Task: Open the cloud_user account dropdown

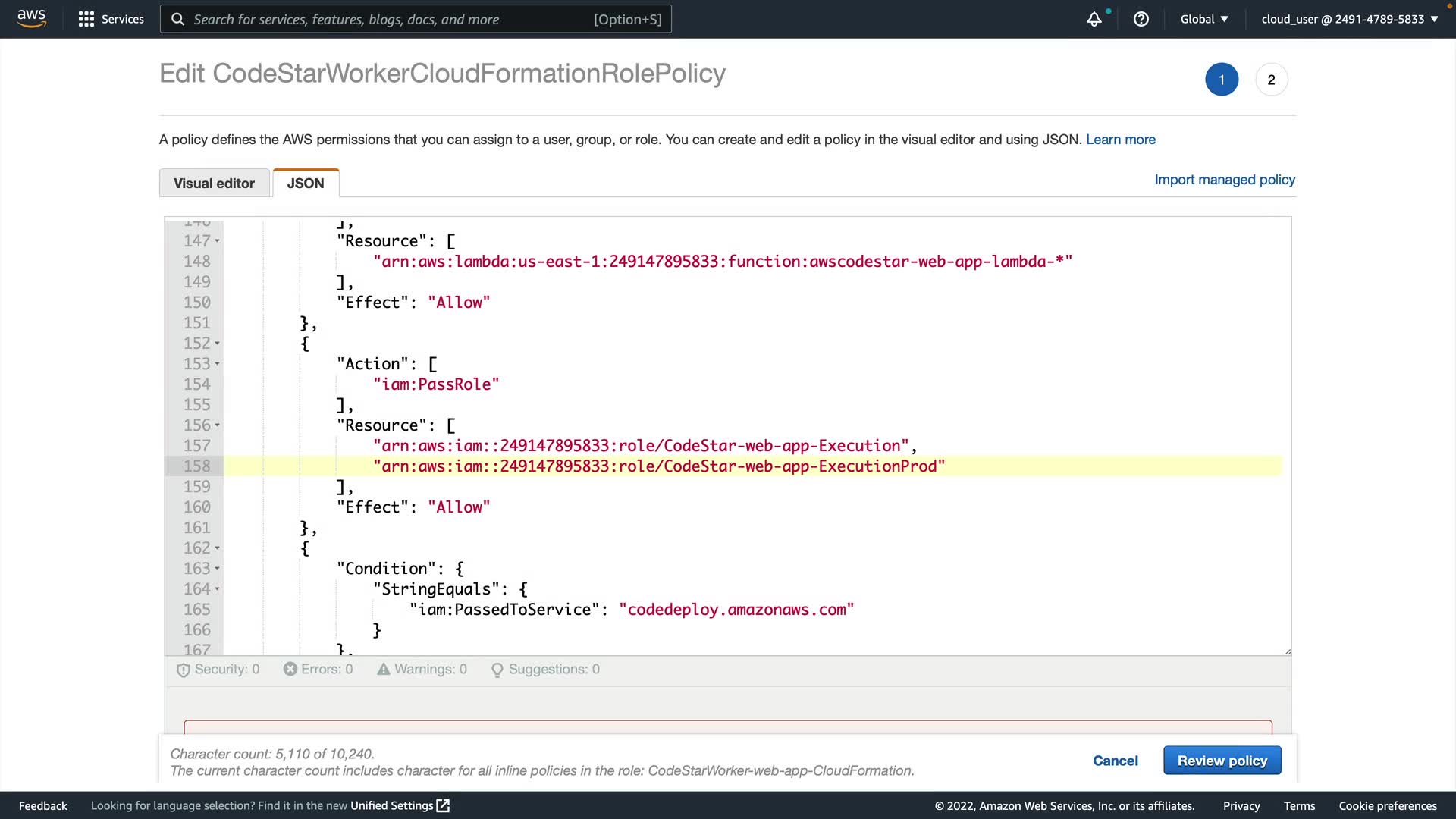Action: click(x=1349, y=19)
